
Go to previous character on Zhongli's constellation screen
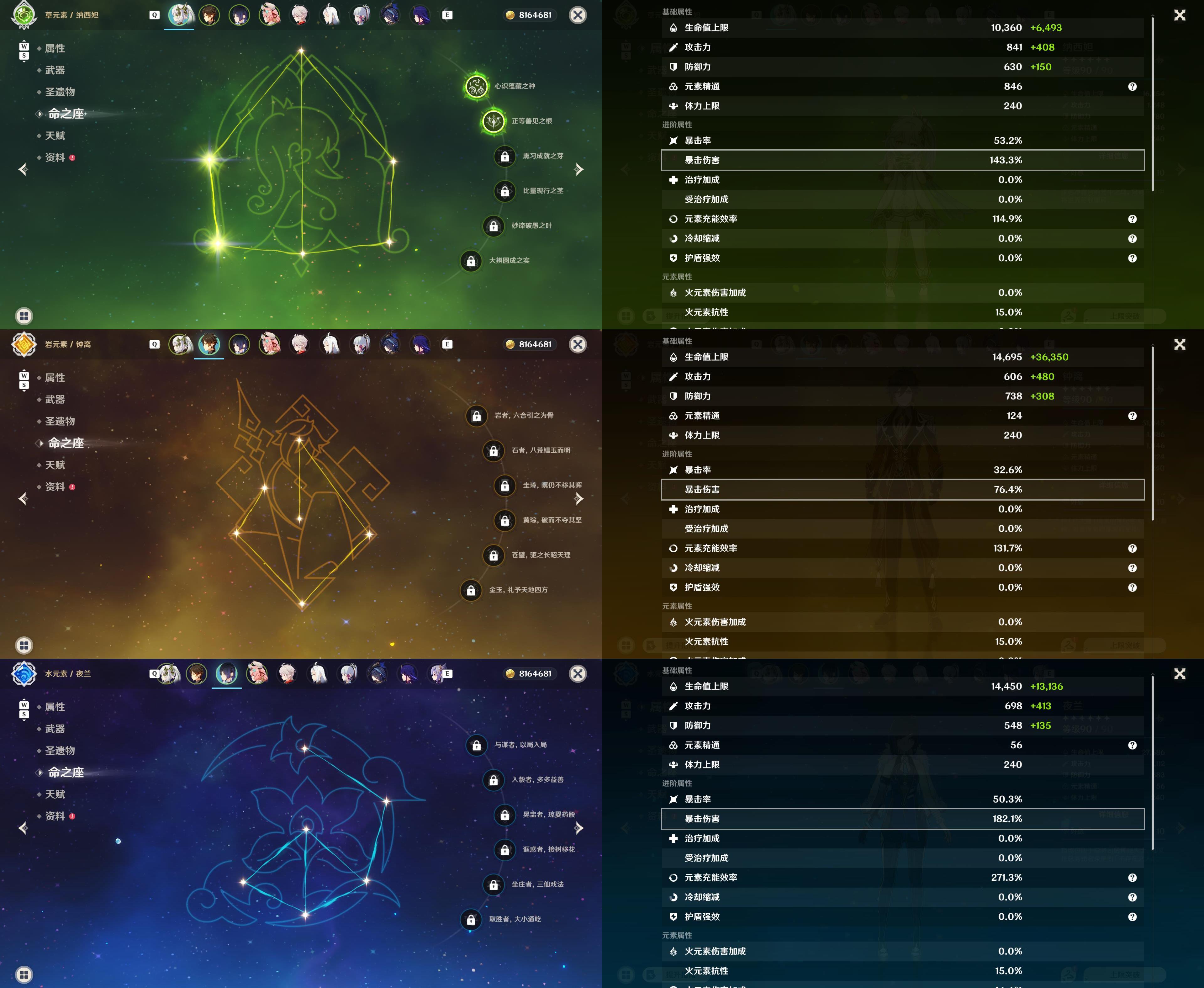[x=23, y=499]
